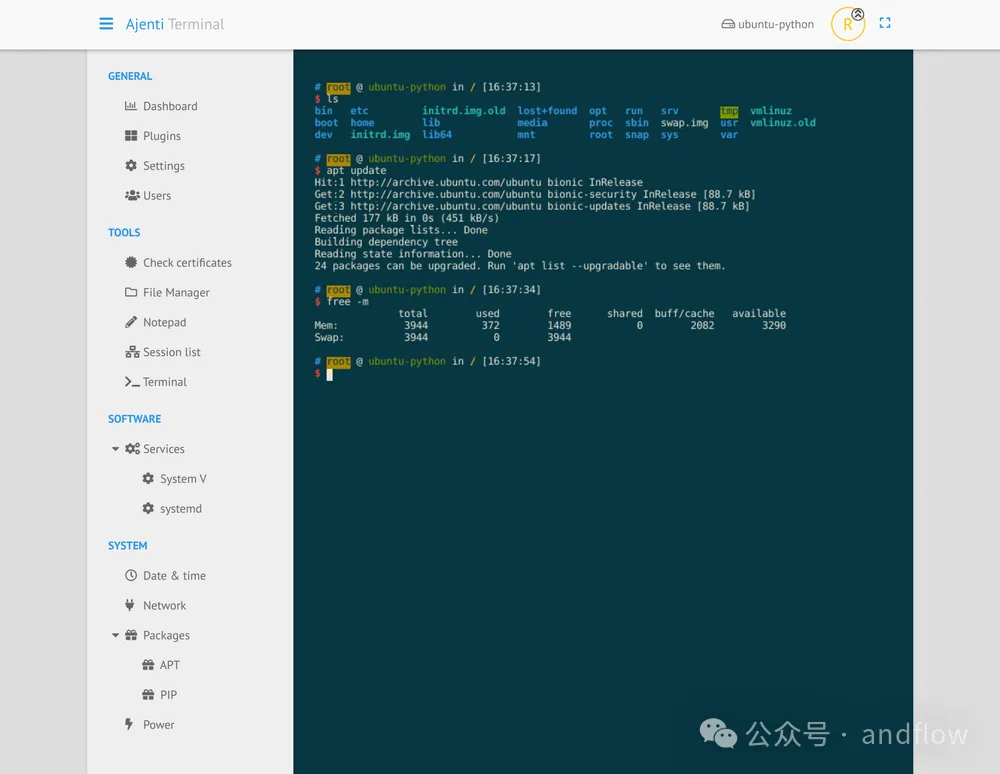Click the File Manager folder icon
The image size is (1000, 774).
(x=131, y=293)
